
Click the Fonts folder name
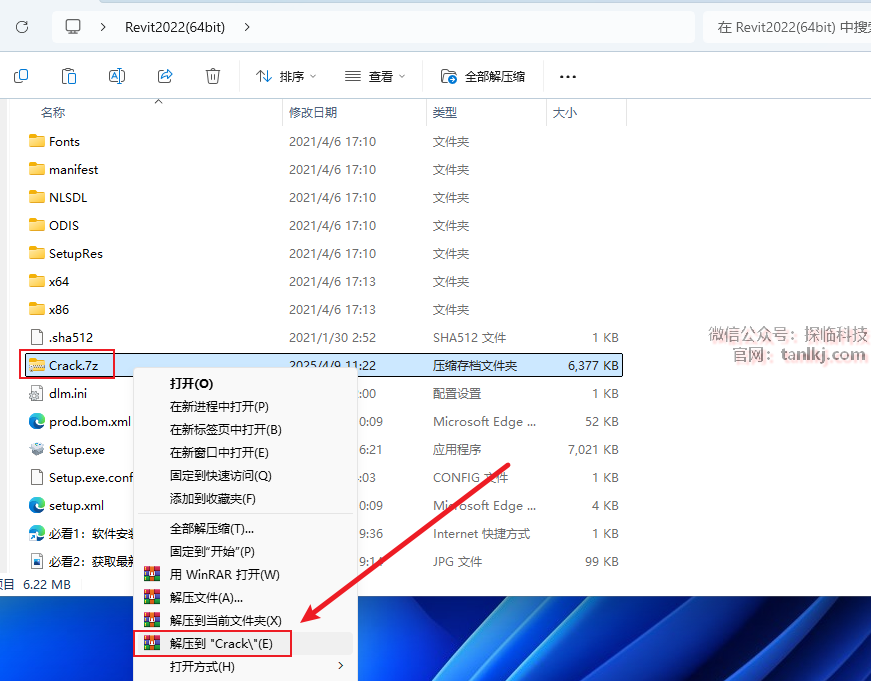point(64,142)
